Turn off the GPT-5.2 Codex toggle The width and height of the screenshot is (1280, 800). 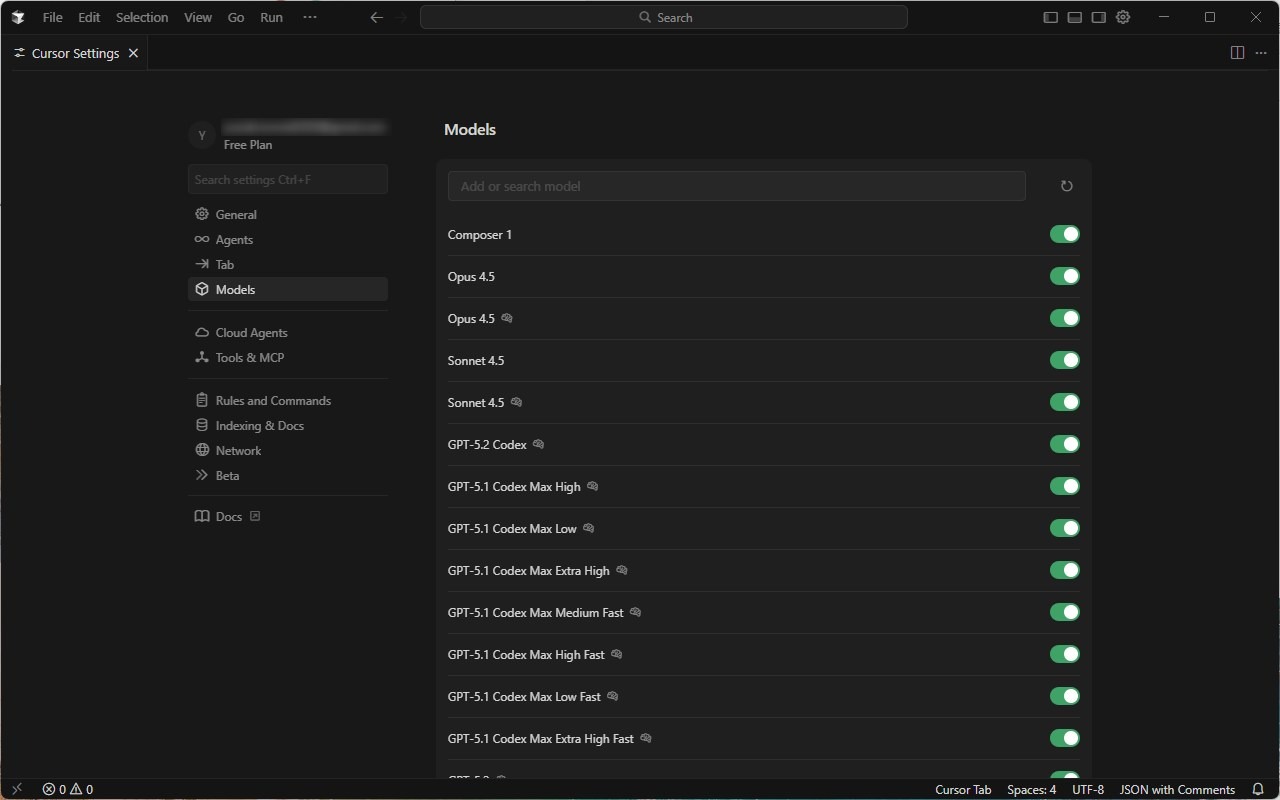[x=1064, y=444]
